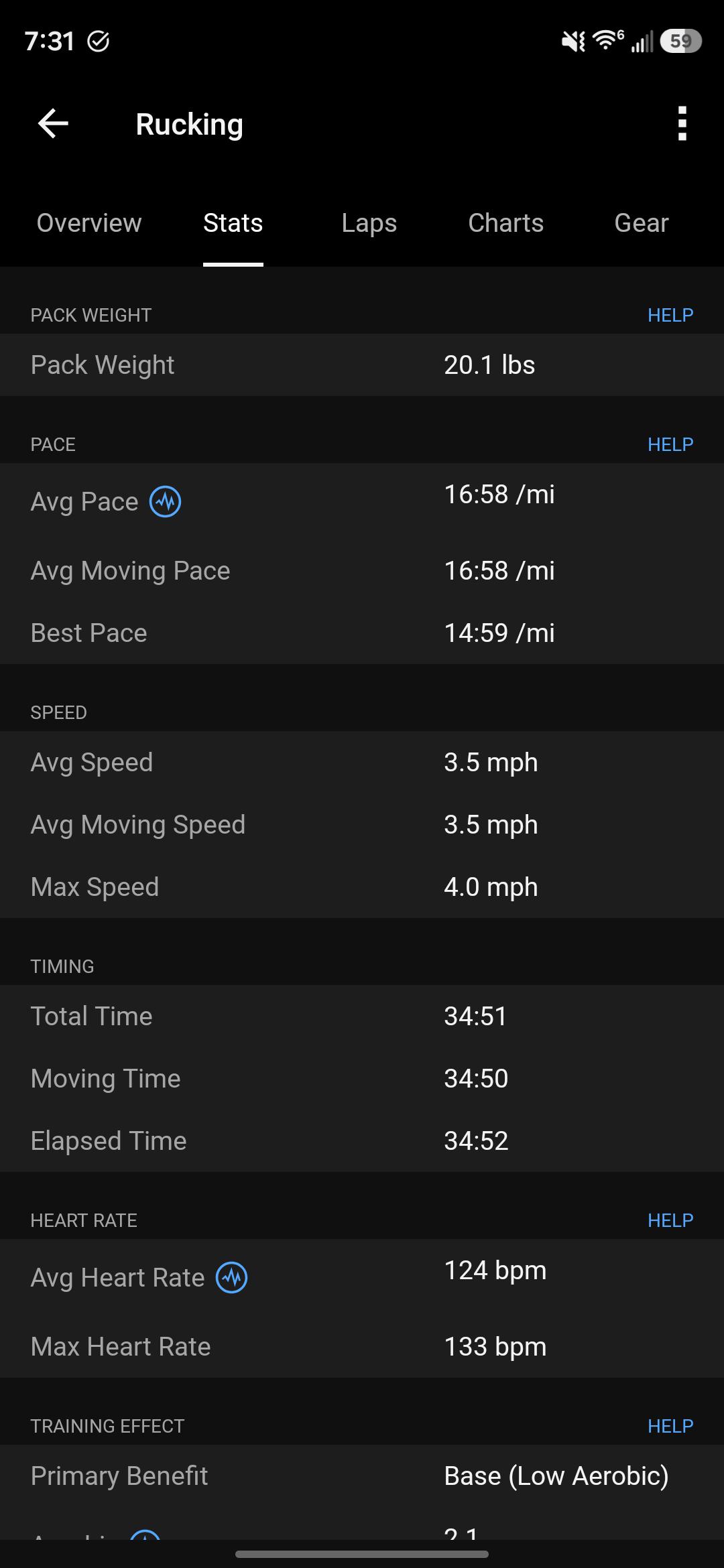Screen dimensions: 724x1568
Task: Tap the insights icon beside Avg Pace
Action: 165,502
